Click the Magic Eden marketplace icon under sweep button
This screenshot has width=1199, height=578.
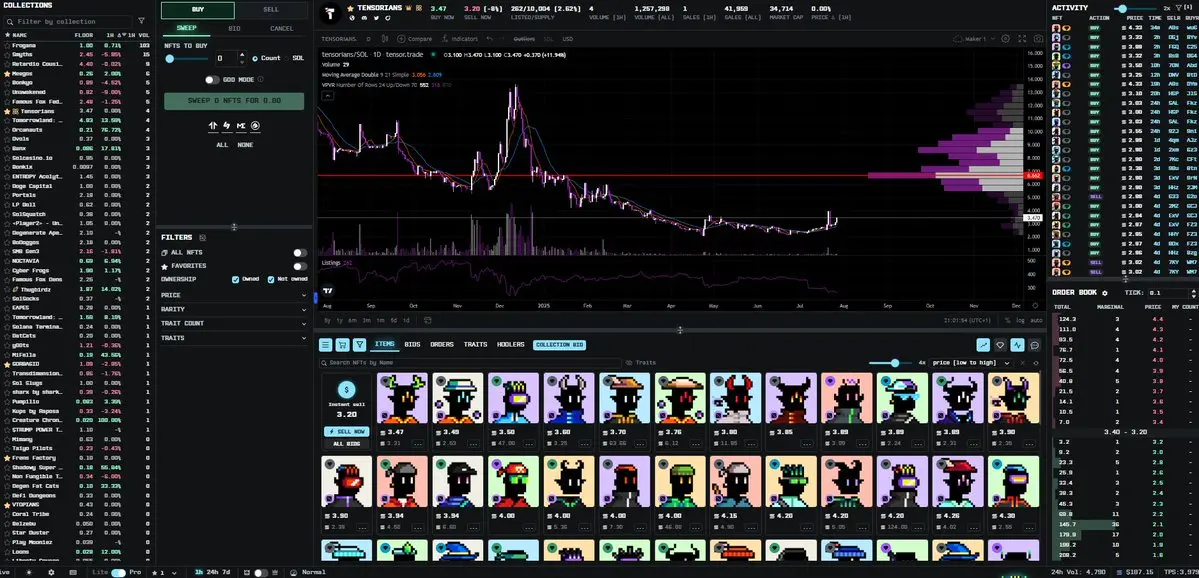pos(241,125)
